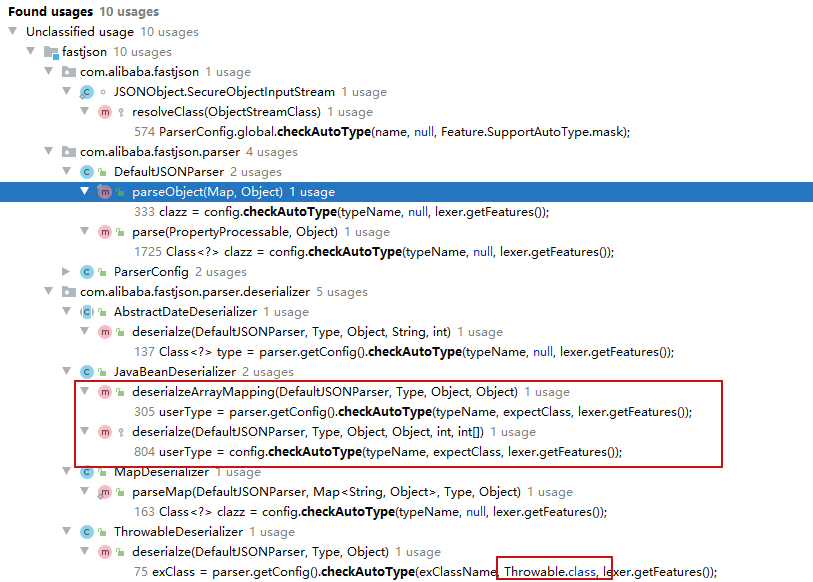Image resolution: width=813 pixels, height=582 pixels.
Task: Click the parse(PropertyProcessable, Object) method icon
Action: tap(105, 232)
